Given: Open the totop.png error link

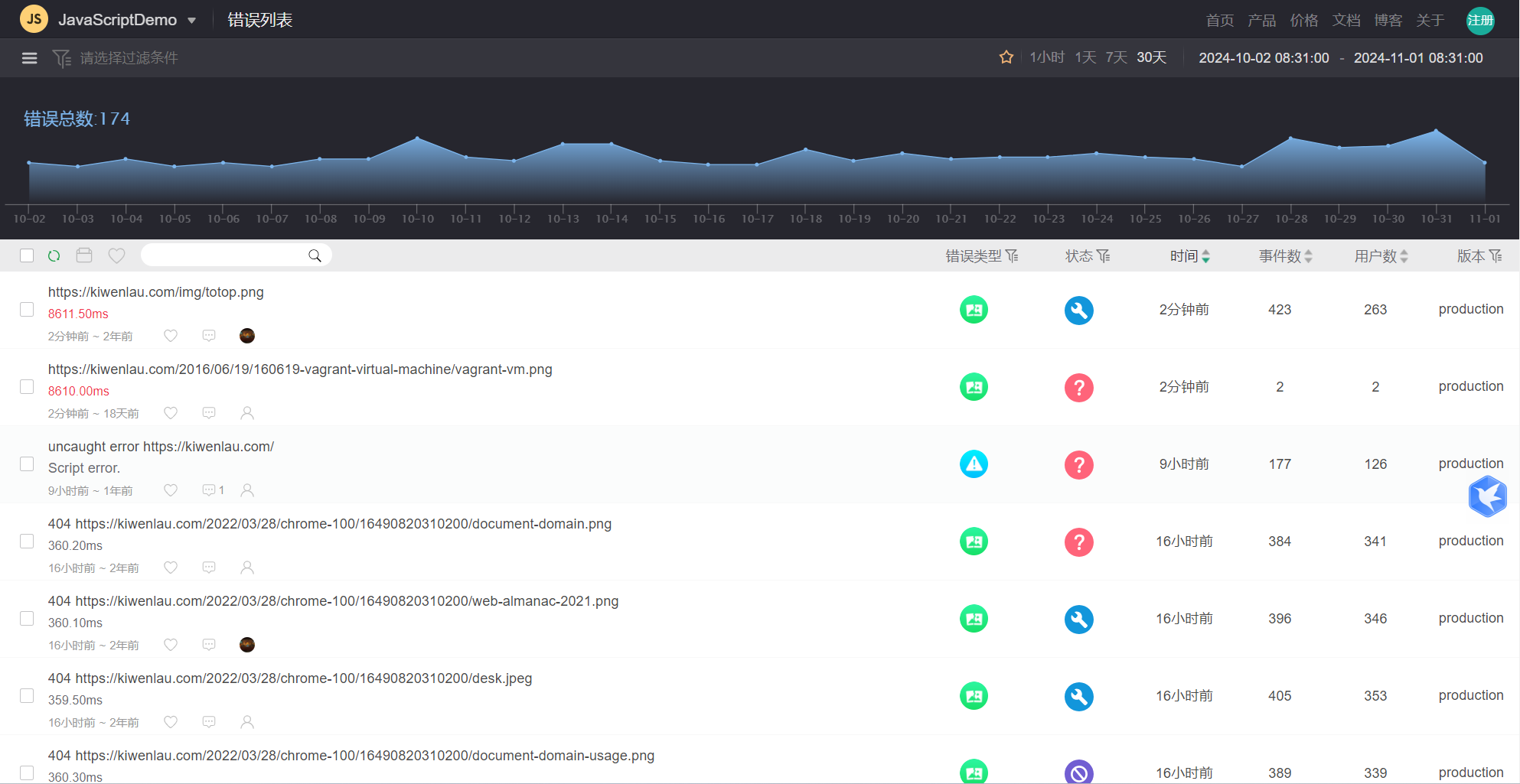Looking at the screenshot, I should coord(155,292).
